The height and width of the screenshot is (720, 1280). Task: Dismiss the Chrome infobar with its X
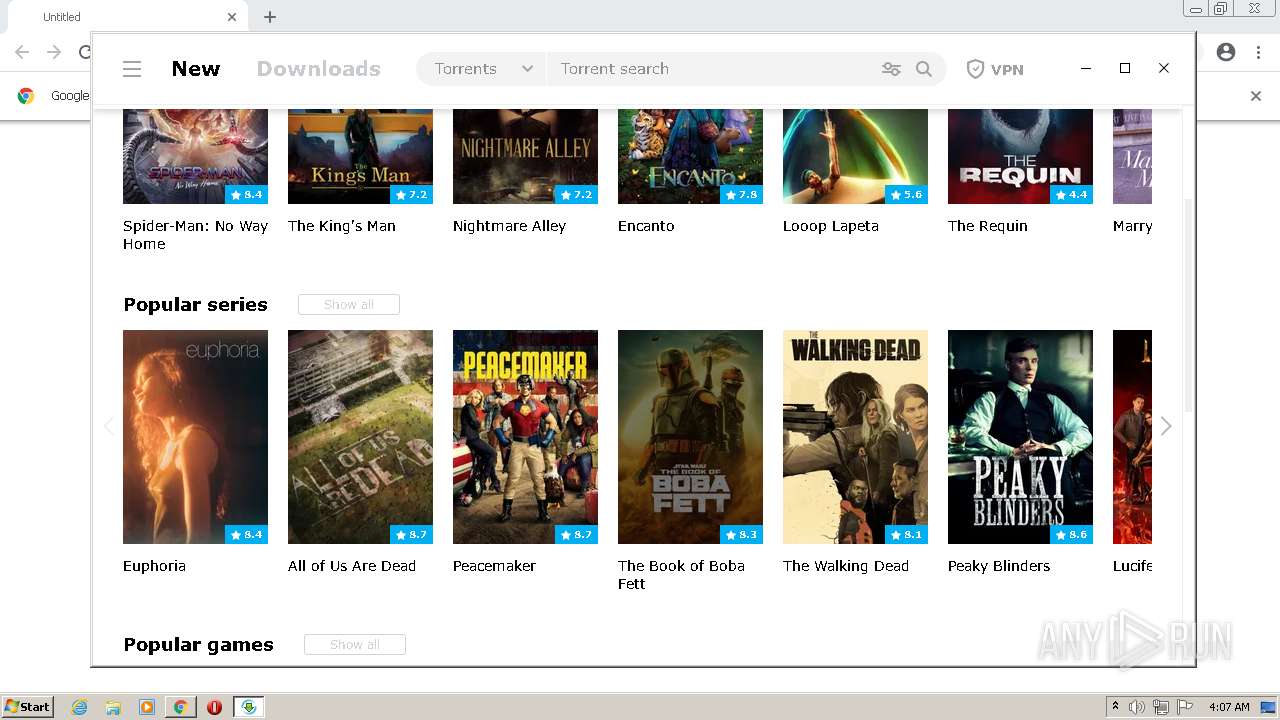(x=1256, y=96)
